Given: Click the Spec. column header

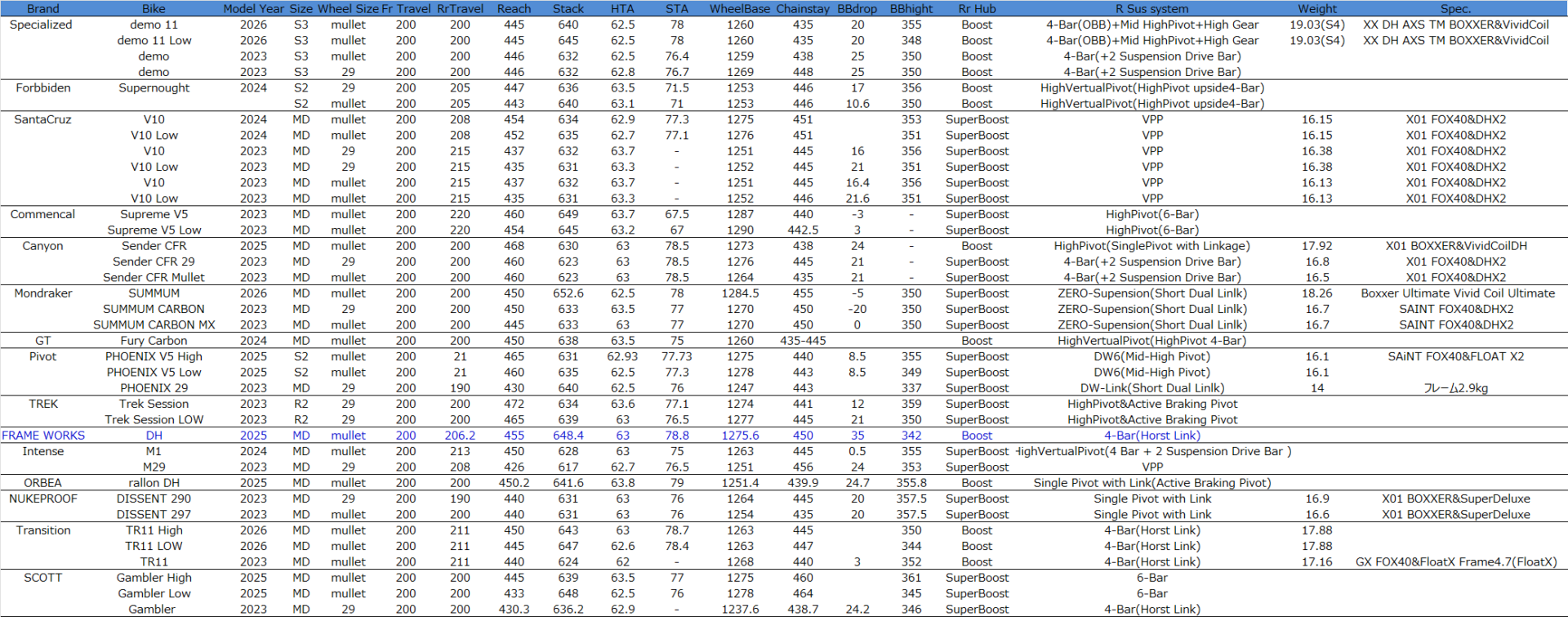Looking at the screenshot, I should tap(1455, 8).
